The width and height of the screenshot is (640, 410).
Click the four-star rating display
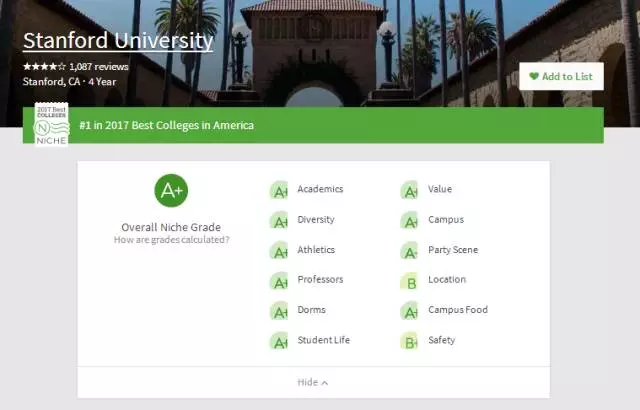tap(44, 67)
